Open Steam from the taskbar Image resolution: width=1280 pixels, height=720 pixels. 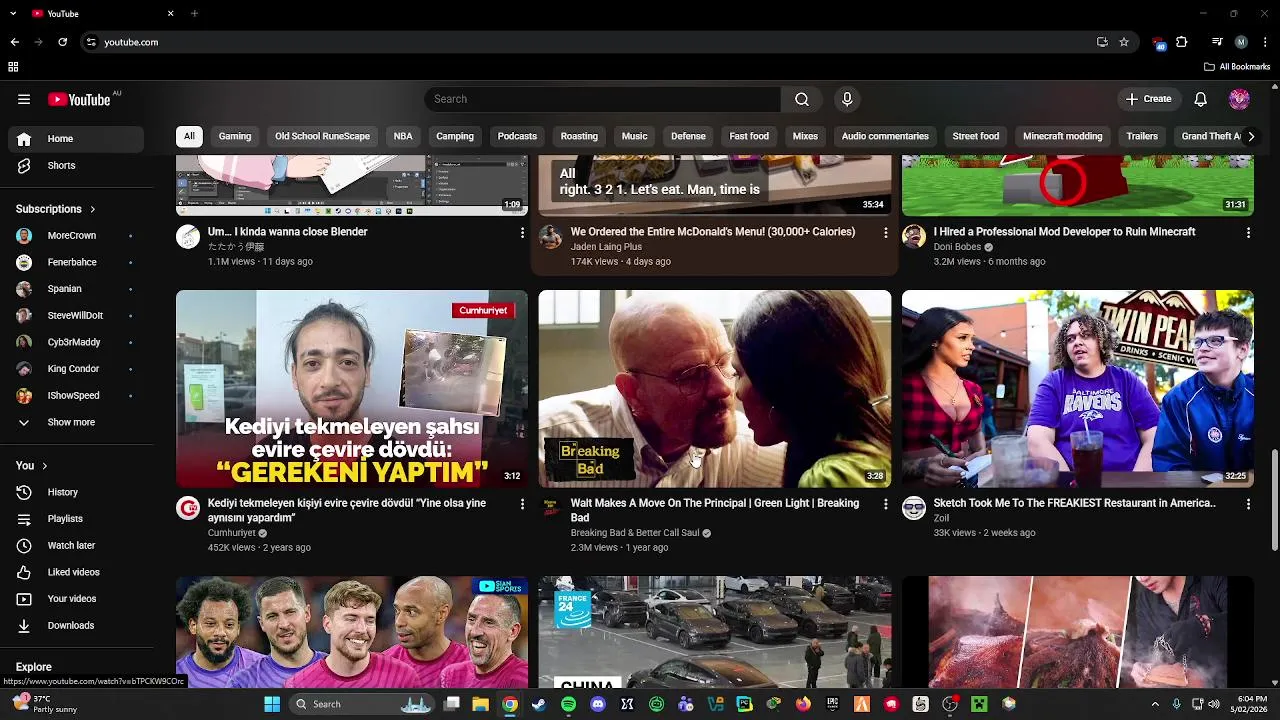coord(539,704)
